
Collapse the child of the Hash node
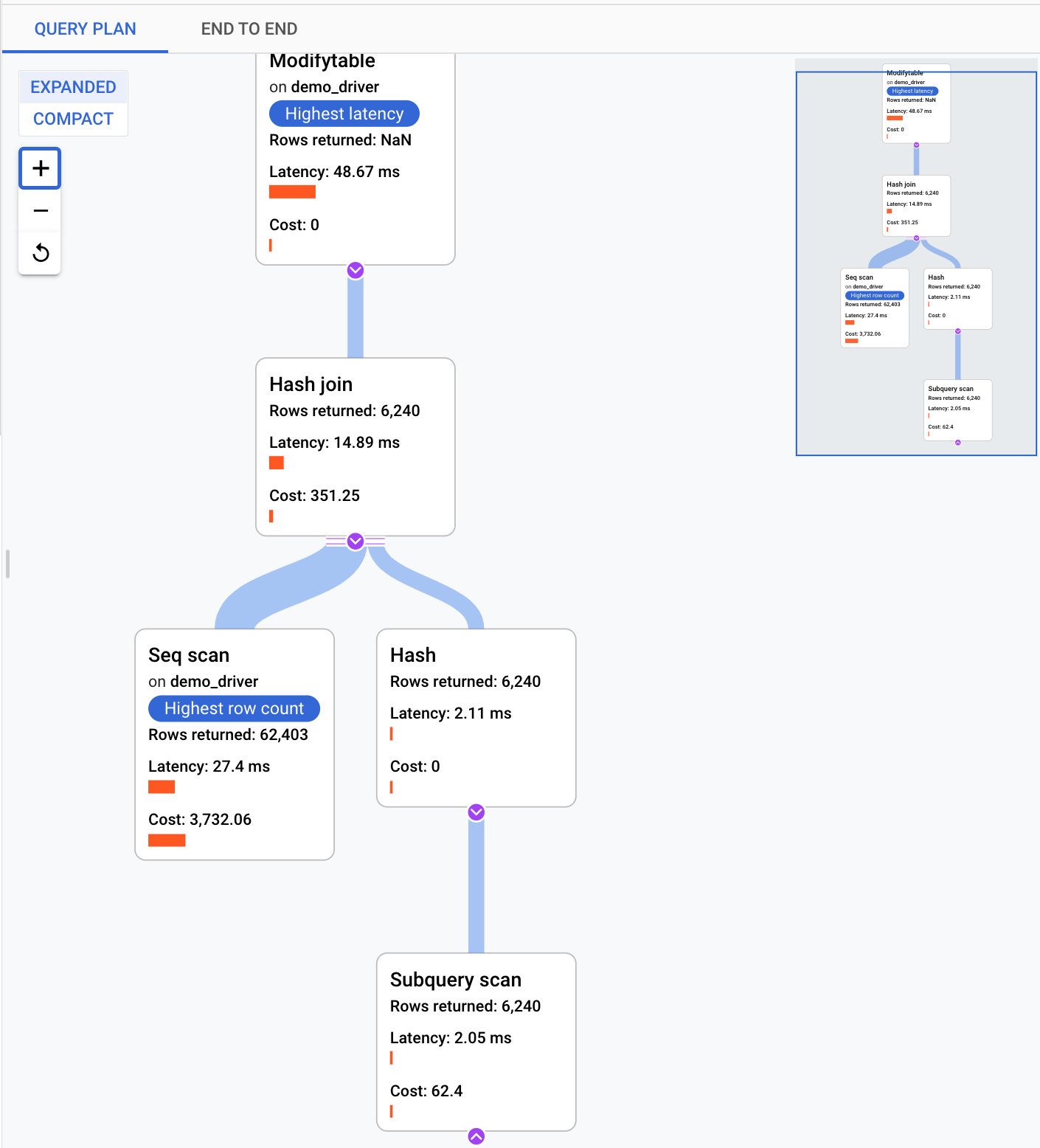click(x=476, y=812)
